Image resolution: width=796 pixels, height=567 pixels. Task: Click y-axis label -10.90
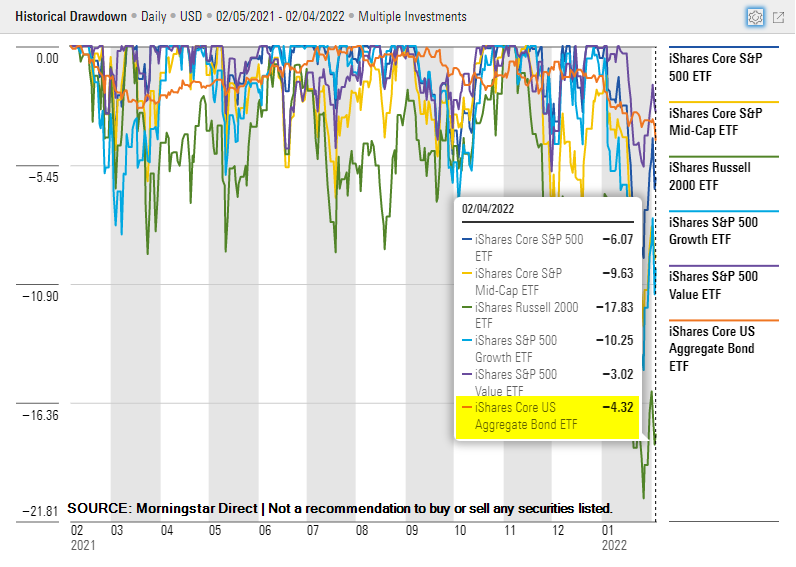pyautogui.click(x=40, y=296)
